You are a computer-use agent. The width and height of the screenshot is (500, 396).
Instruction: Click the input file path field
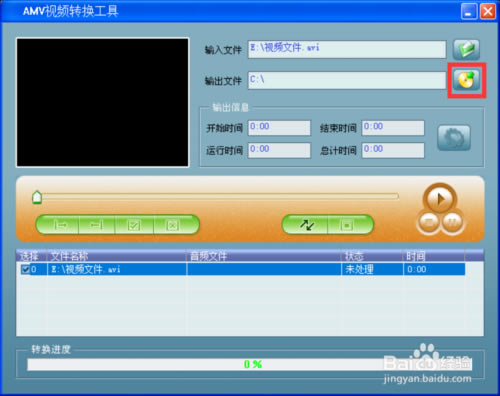pos(347,49)
